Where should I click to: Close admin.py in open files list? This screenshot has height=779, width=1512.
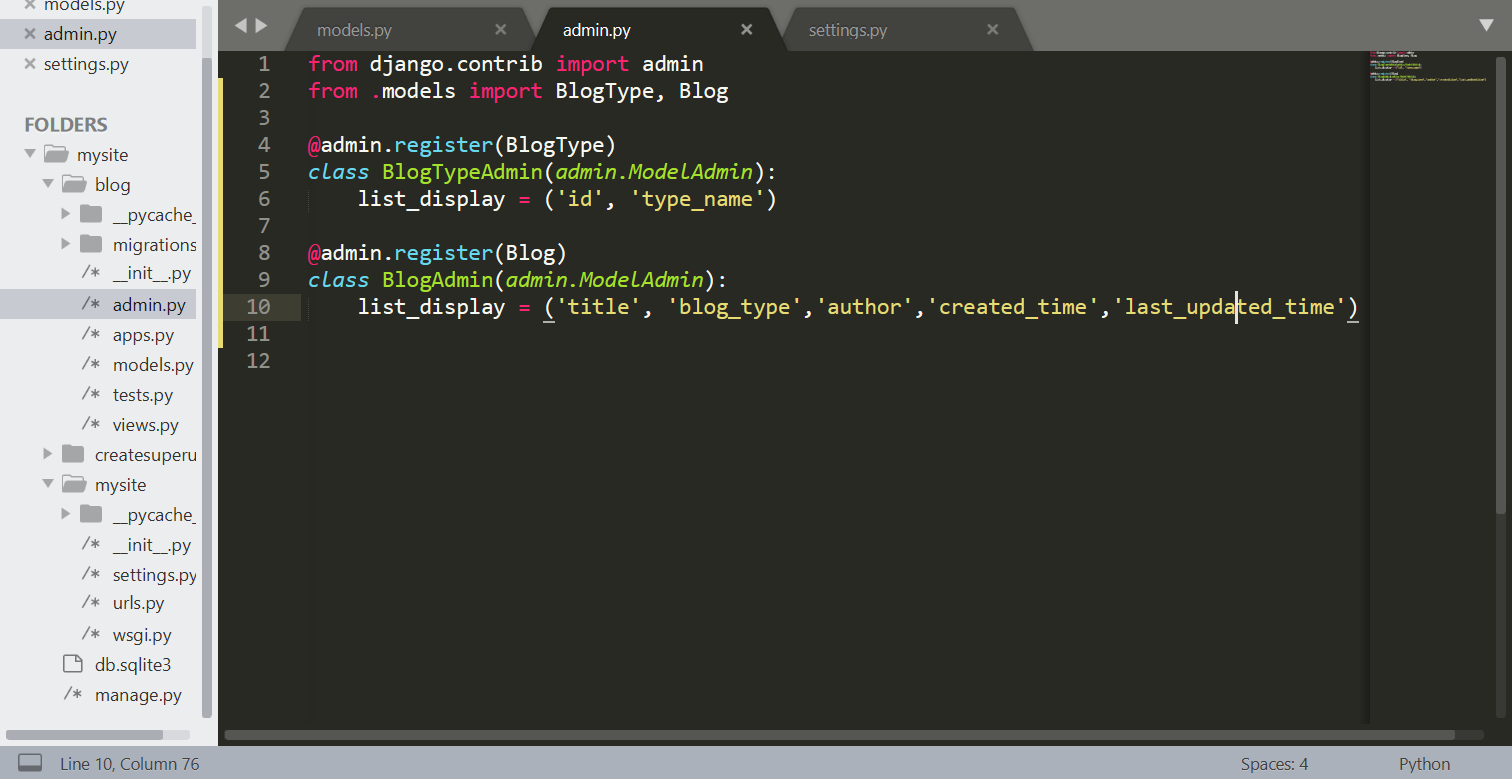click(30, 34)
